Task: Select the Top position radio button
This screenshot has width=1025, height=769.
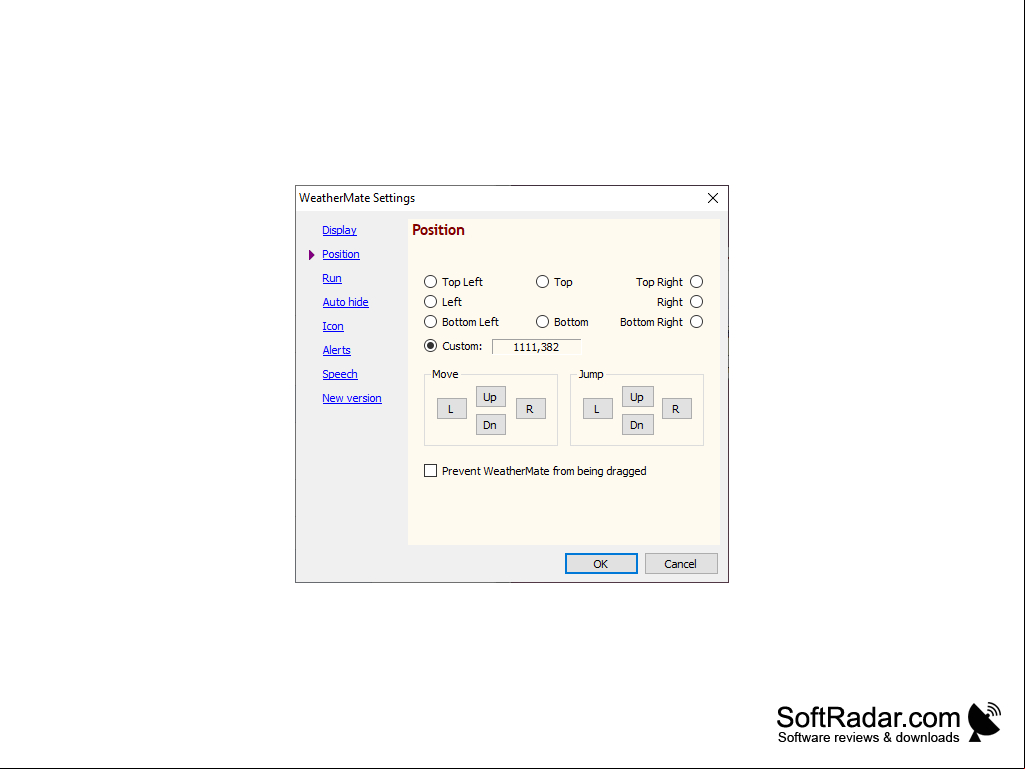Action: coord(542,282)
